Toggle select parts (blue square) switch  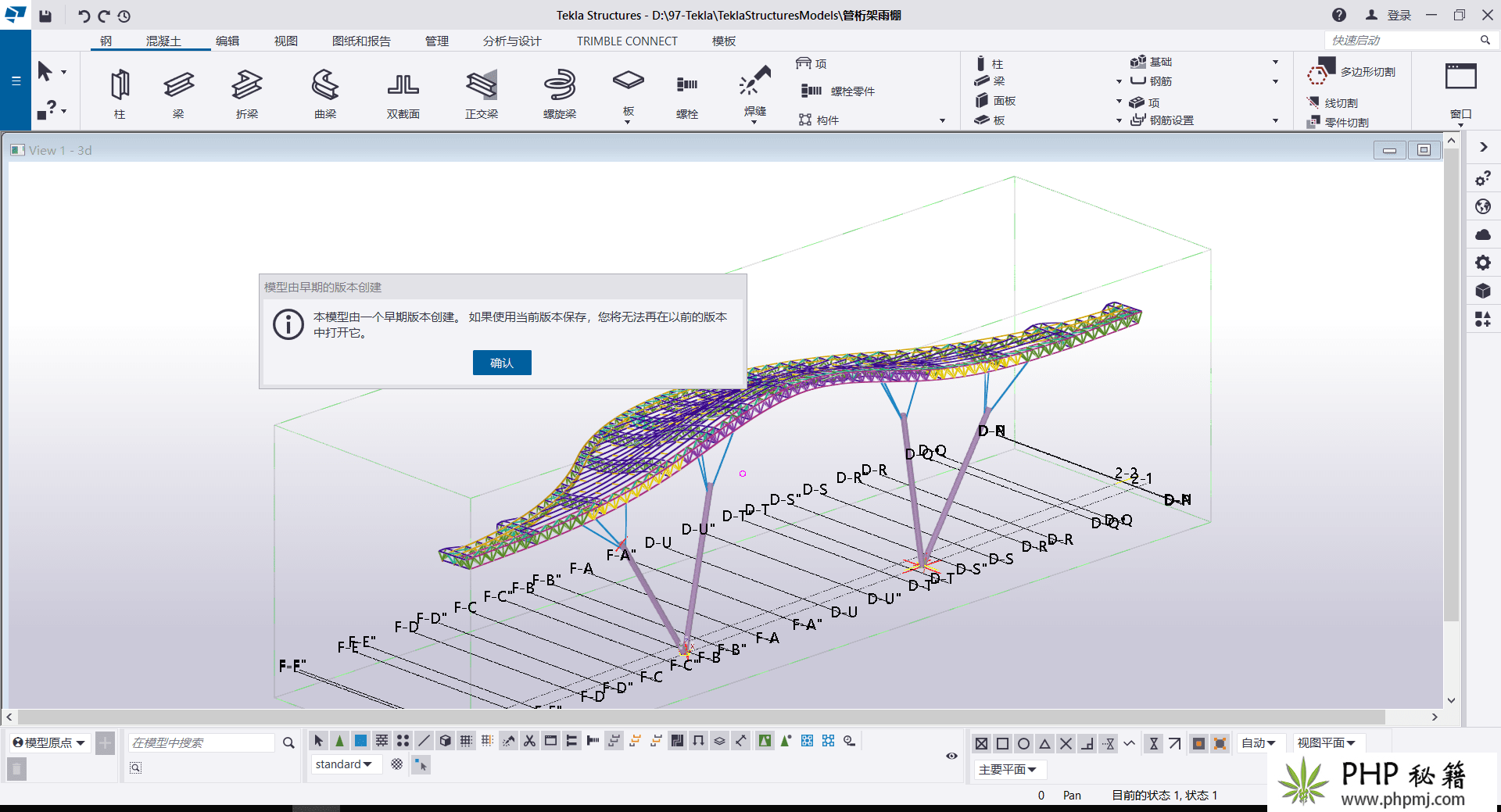pos(360,740)
